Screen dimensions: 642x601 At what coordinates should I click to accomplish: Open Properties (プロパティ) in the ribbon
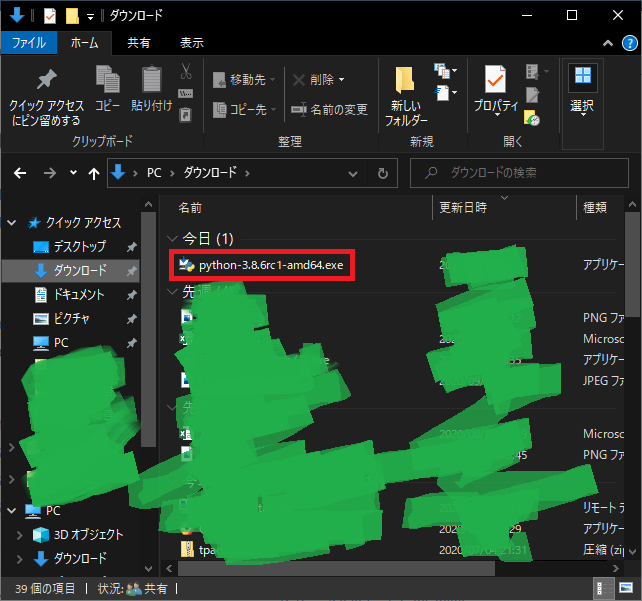click(496, 90)
